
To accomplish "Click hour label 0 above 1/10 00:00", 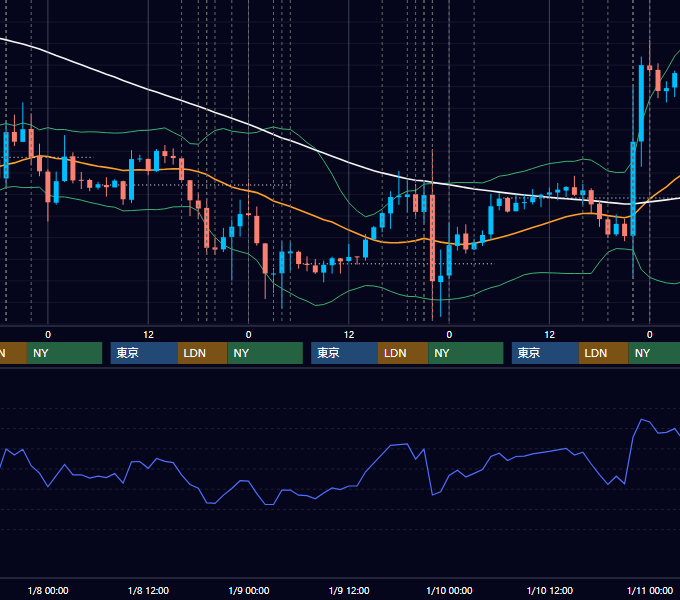I will point(449,335).
